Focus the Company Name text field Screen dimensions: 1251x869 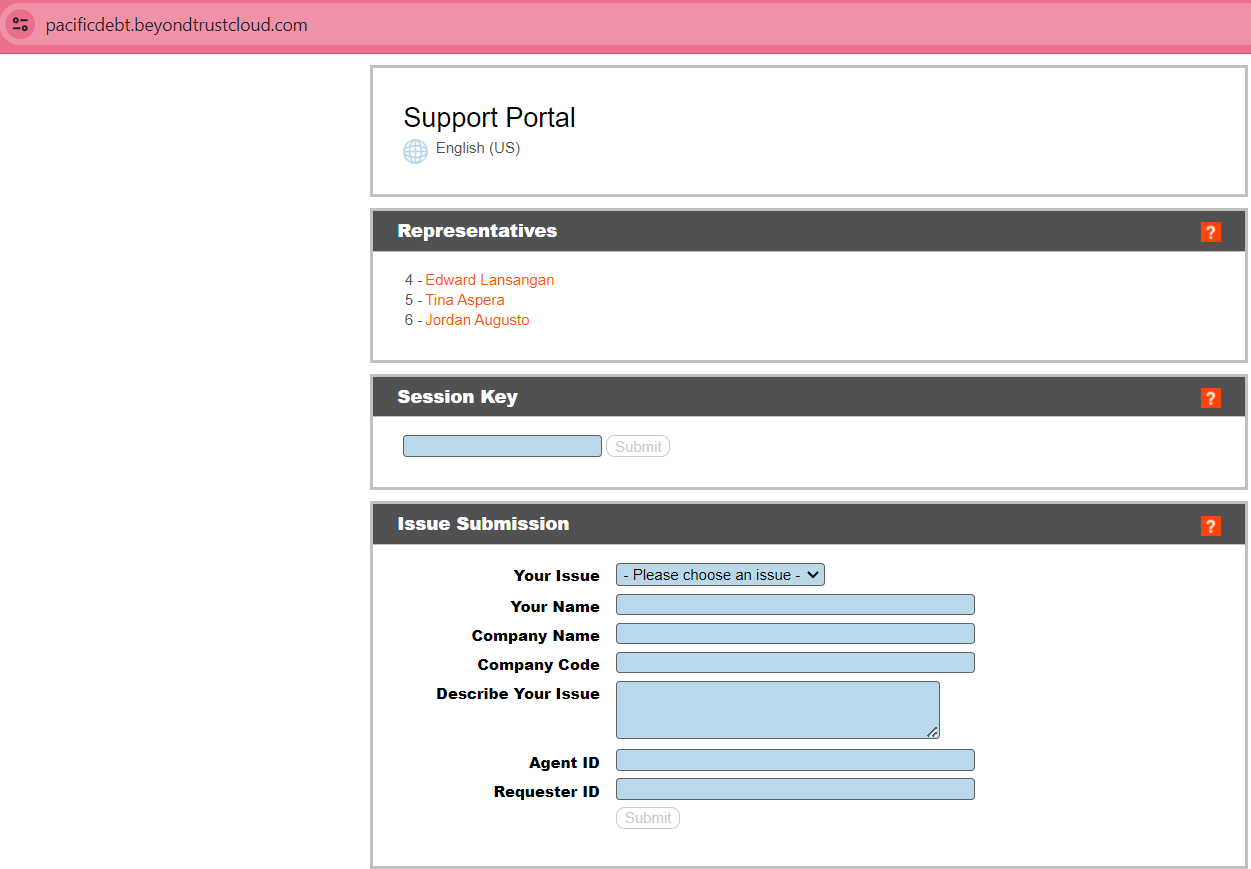(x=795, y=634)
